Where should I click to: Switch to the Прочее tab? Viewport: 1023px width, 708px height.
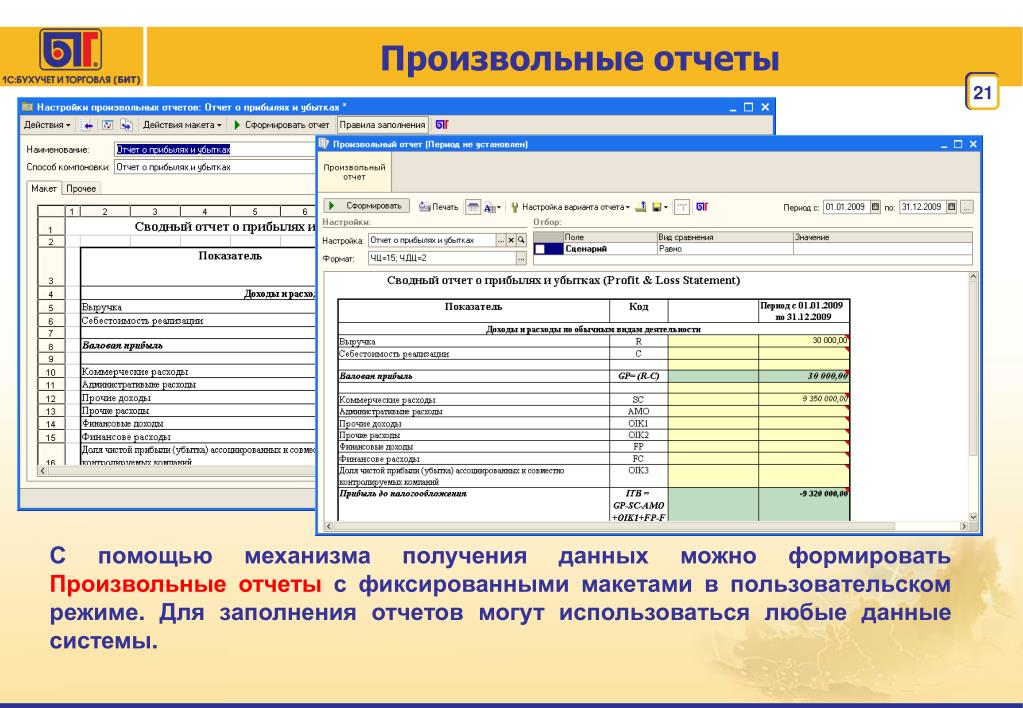[81, 189]
